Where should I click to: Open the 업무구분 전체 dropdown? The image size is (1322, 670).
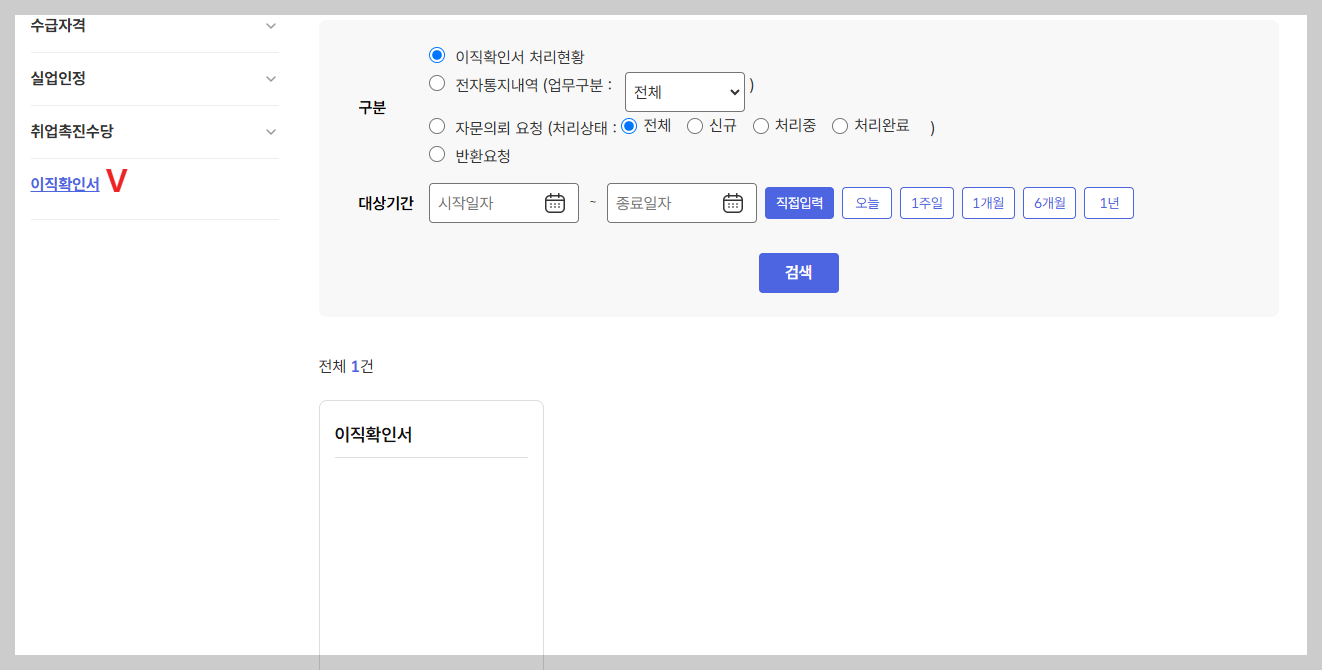[684, 91]
